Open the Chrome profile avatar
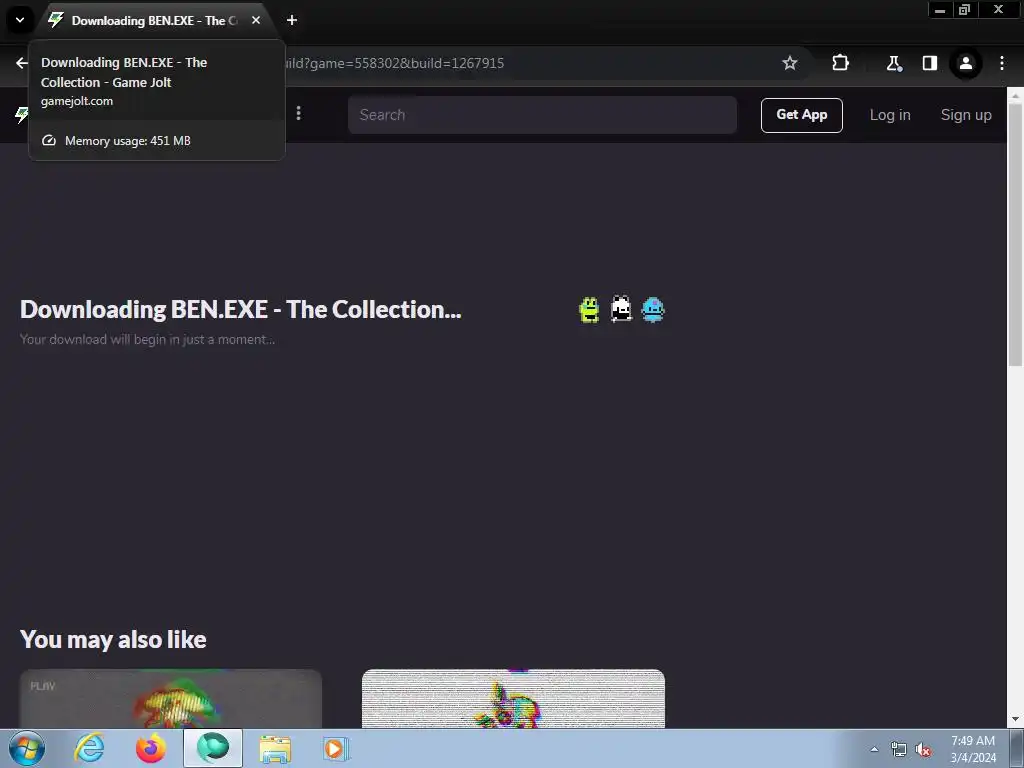This screenshot has width=1024, height=768. coord(965,63)
